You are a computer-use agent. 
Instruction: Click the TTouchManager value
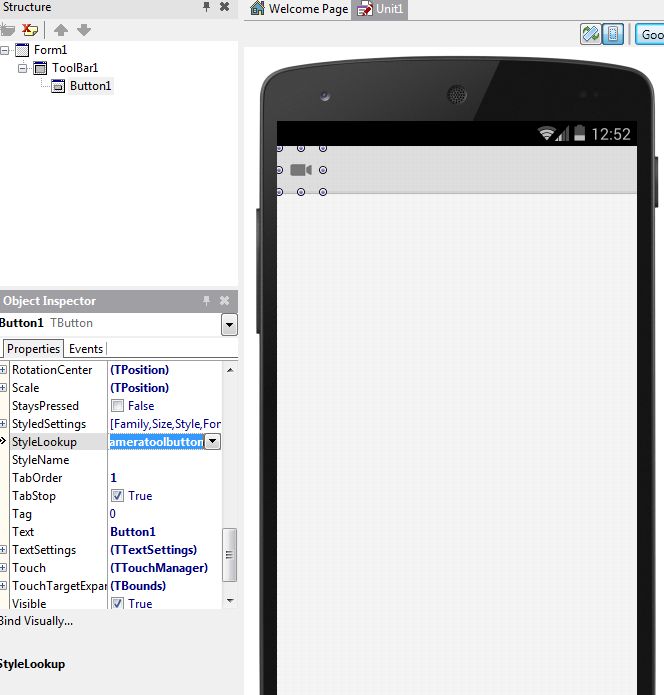(x=159, y=568)
